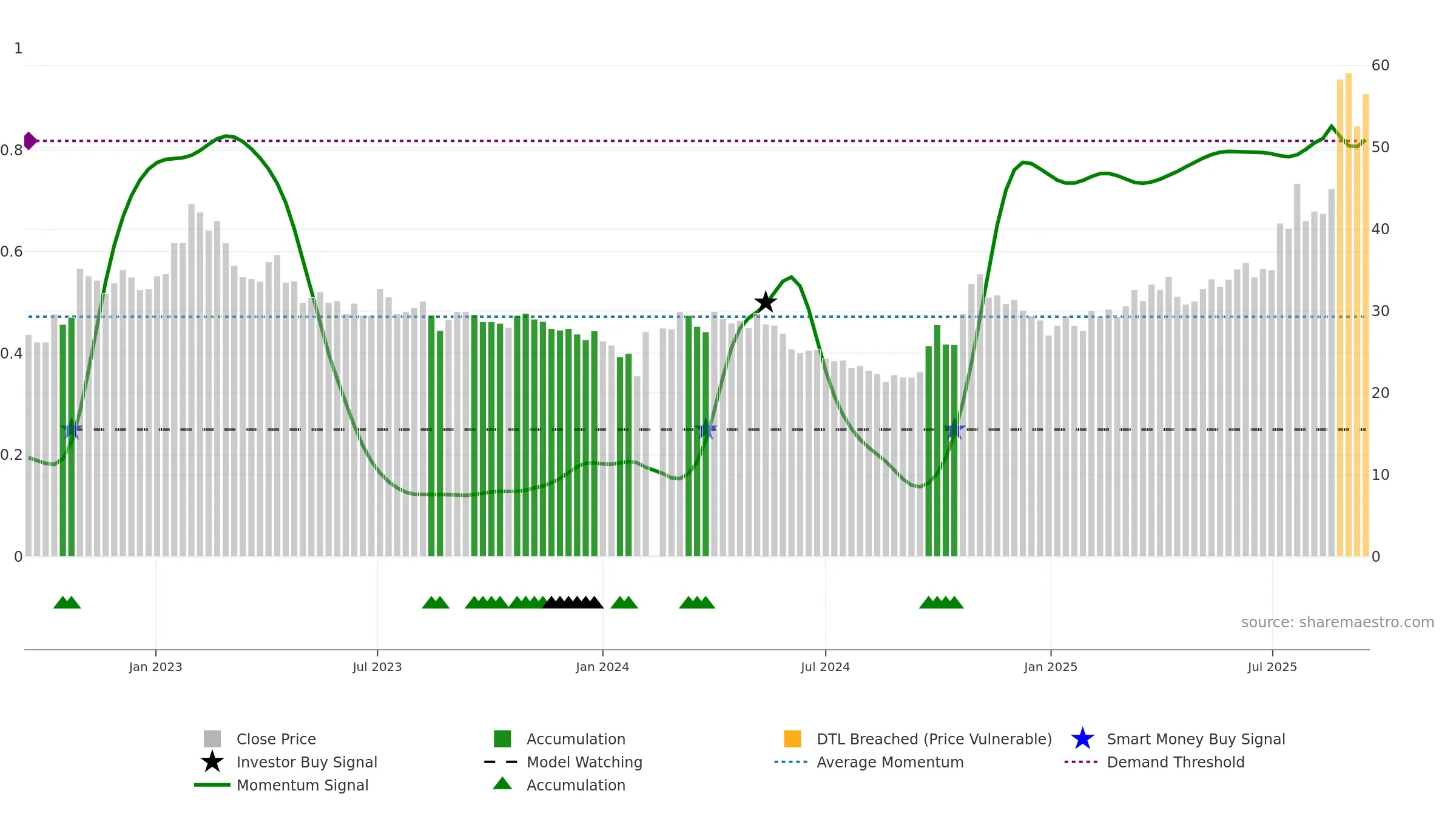Click the Jan 2024 axis label
The image size is (1456, 819).
pos(602,667)
